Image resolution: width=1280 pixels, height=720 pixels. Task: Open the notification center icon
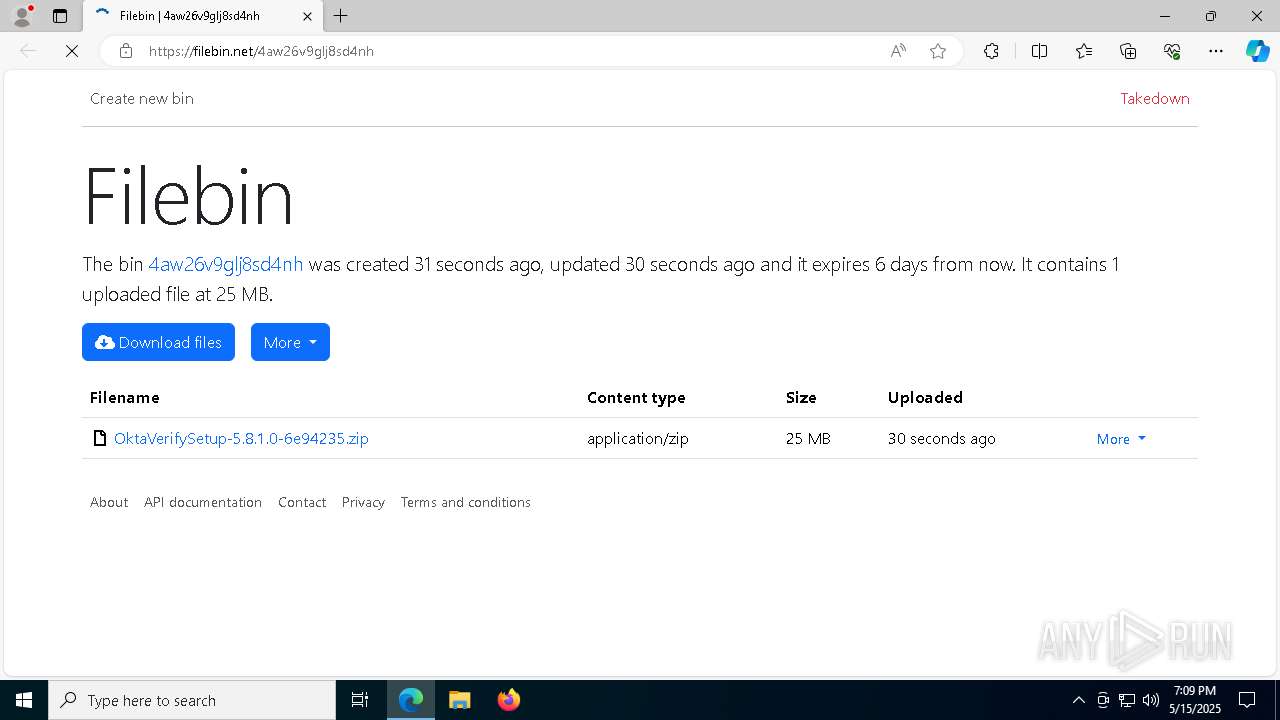pos(1247,700)
